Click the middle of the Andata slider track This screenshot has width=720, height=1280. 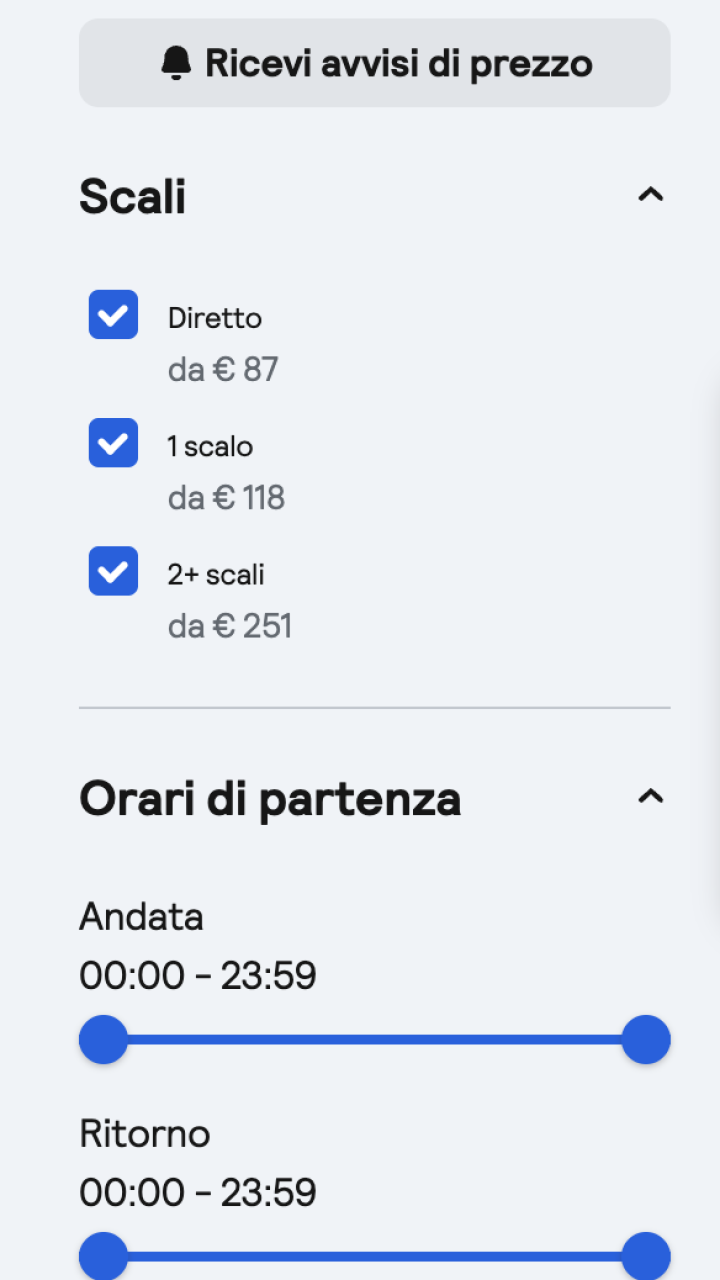[374, 1040]
